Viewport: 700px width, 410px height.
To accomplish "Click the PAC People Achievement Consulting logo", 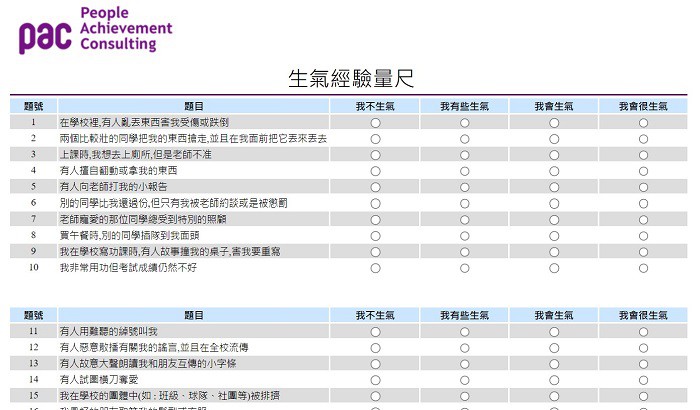I will coord(95,29).
